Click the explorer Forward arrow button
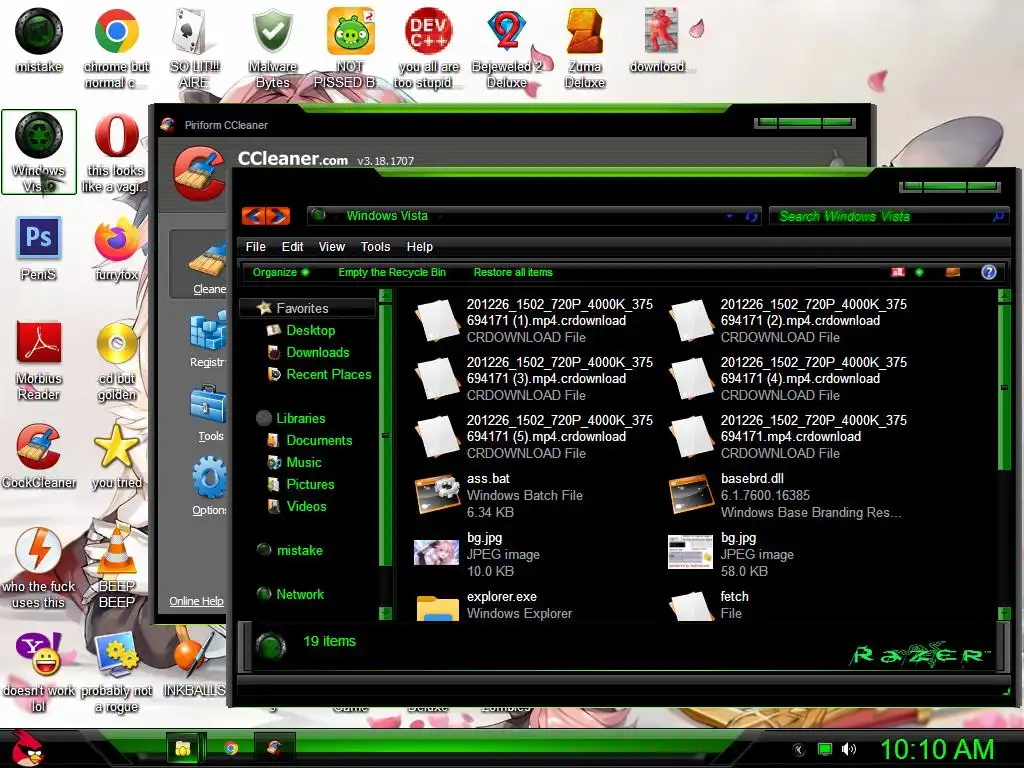 pos(278,216)
